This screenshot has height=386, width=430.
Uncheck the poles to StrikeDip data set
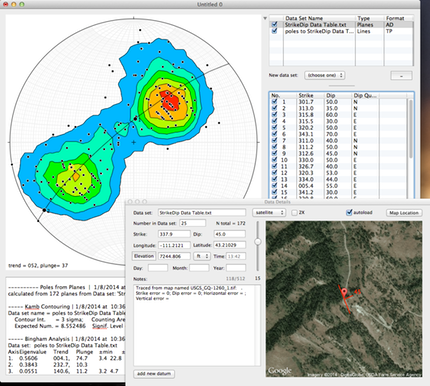pyautogui.click(x=274, y=31)
